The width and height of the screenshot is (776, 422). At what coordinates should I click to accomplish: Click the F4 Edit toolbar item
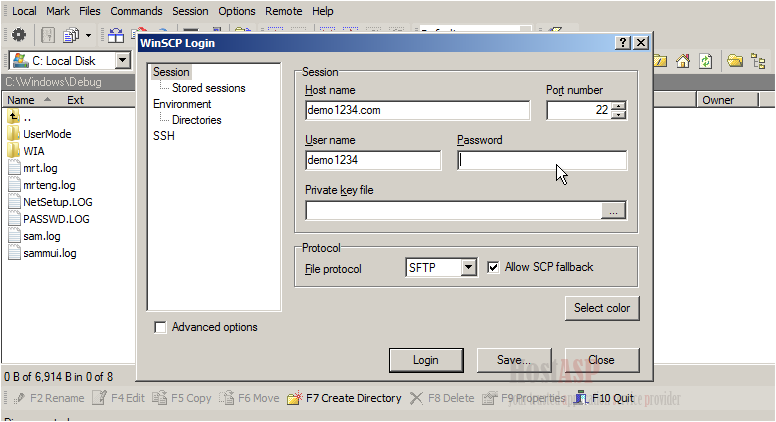point(118,398)
